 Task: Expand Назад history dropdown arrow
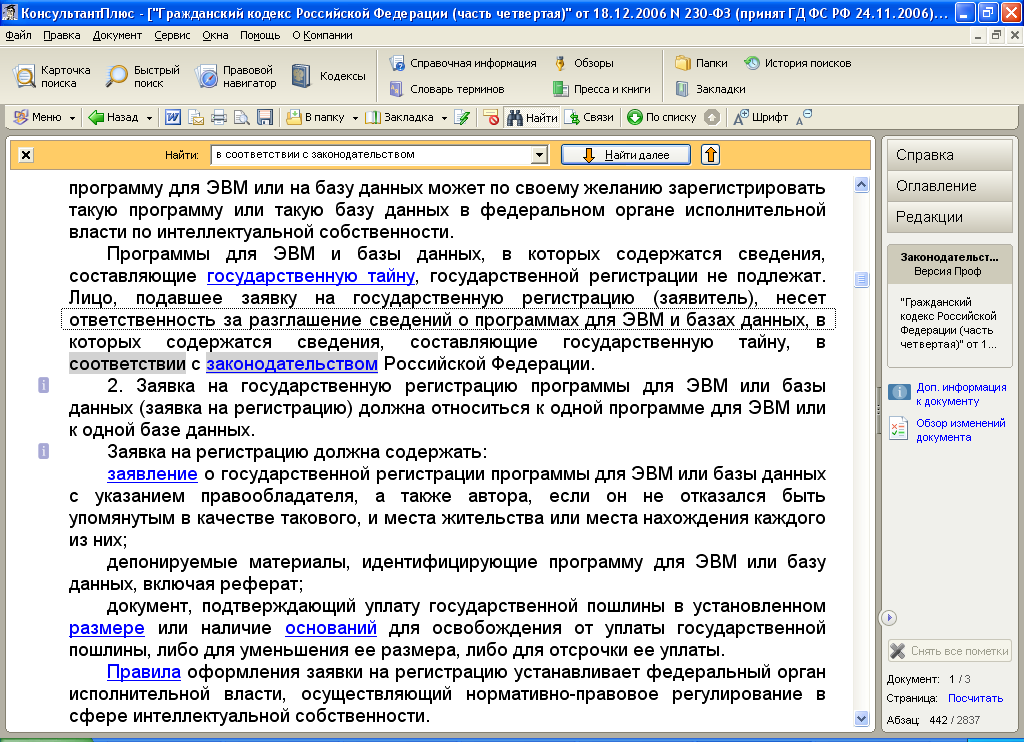tap(149, 118)
